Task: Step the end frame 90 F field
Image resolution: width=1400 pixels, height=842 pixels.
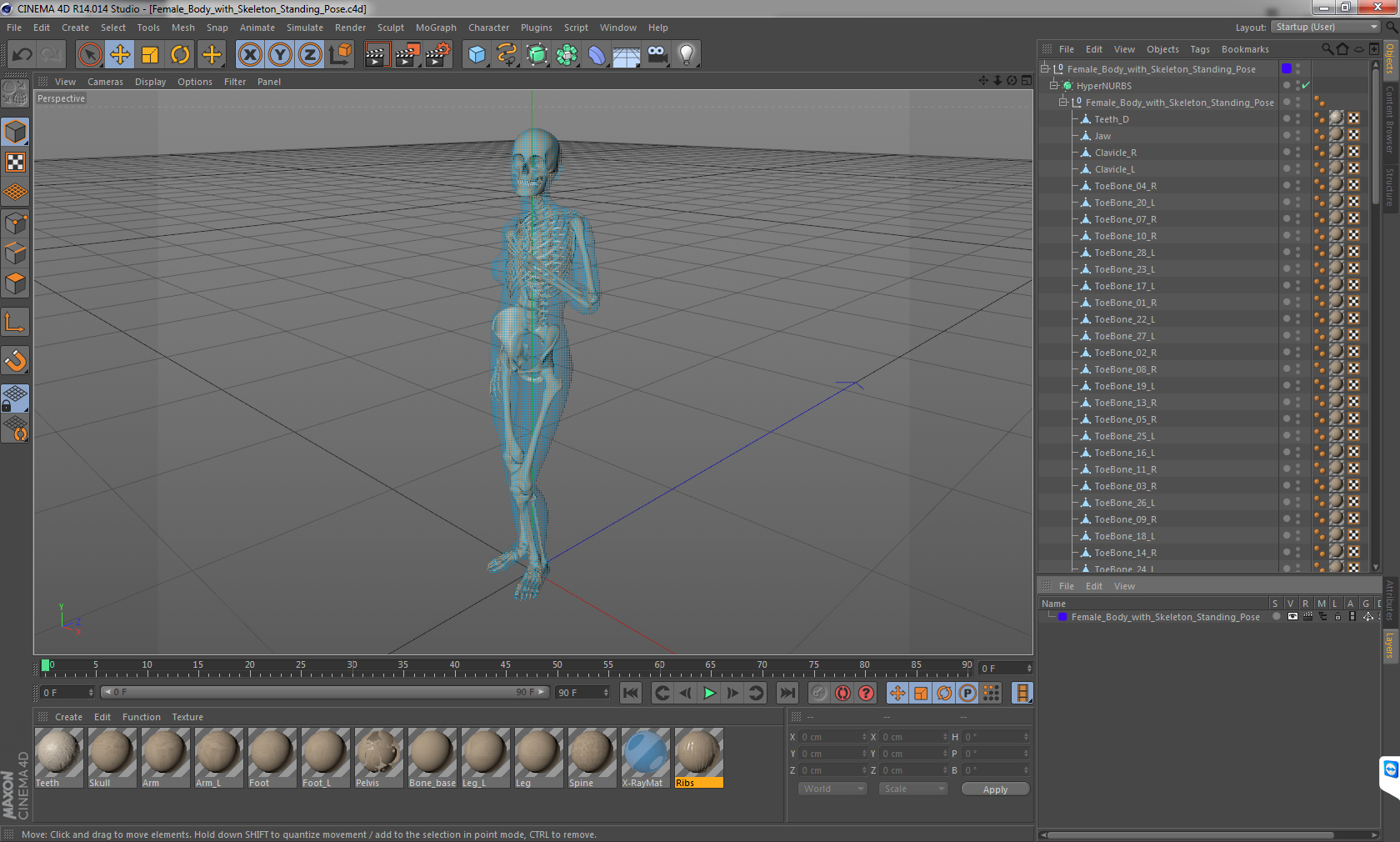Action: point(606,693)
